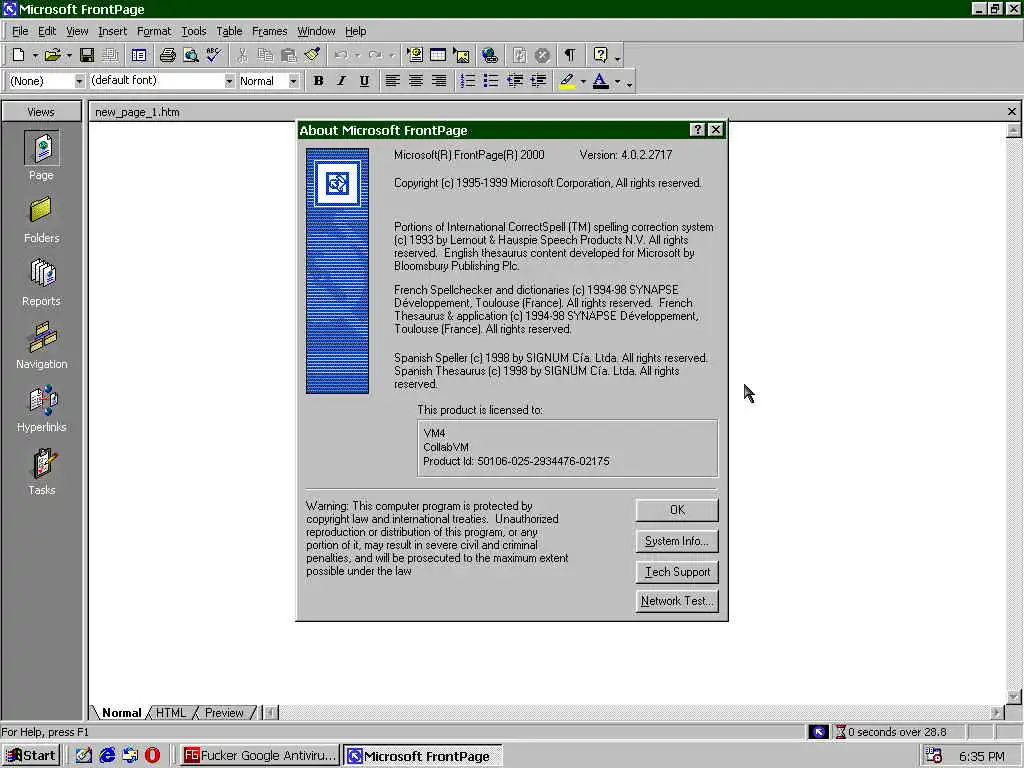The image size is (1024, 768).
Task: Expand New Page dropdown arrow
Action: coord(35,56)
